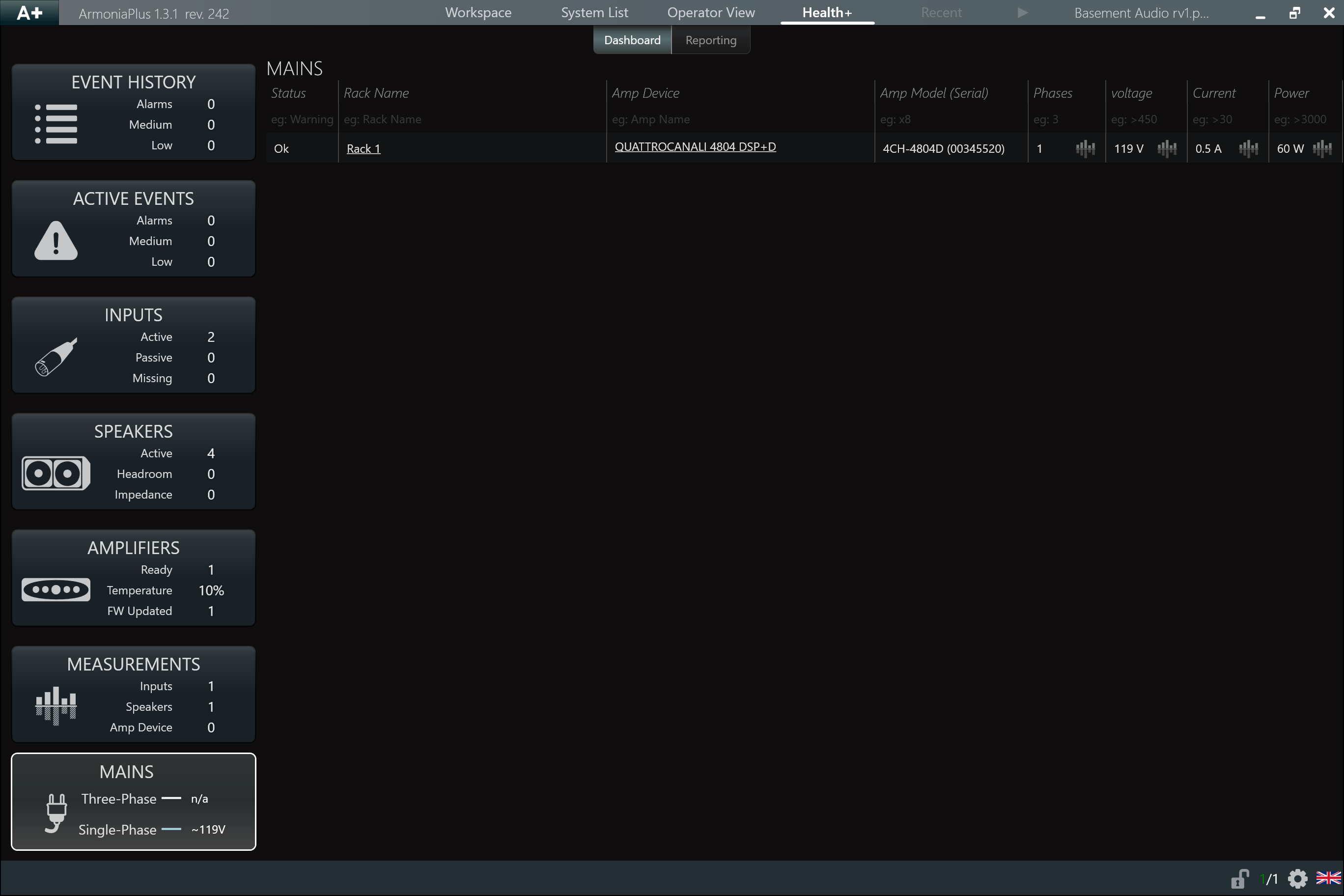Screen dimensions: 1344x896
Task: Change language with the UK flag icon
Action: [x=1328, y=878]
